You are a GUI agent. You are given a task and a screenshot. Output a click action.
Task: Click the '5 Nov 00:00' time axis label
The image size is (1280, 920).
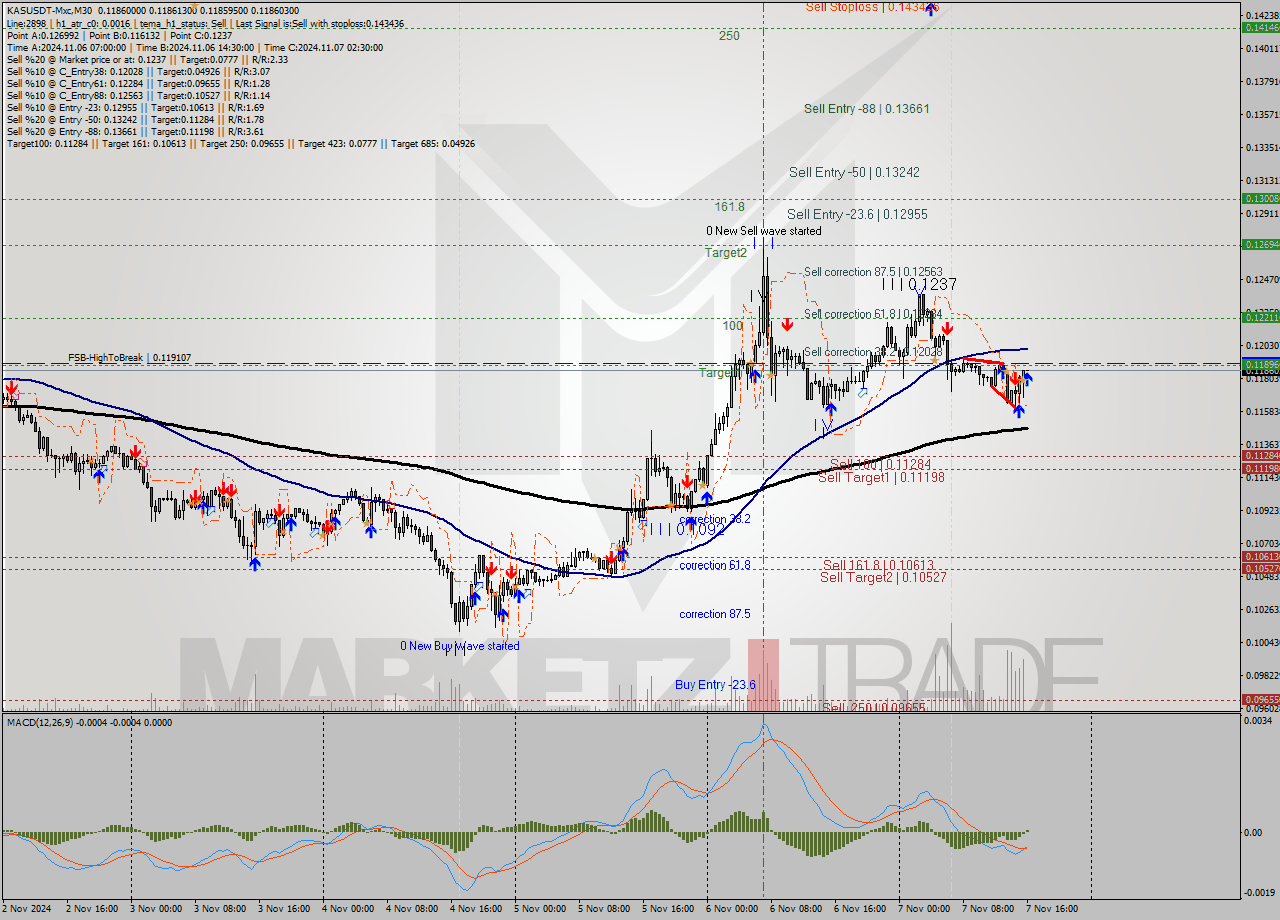(540, 909)
